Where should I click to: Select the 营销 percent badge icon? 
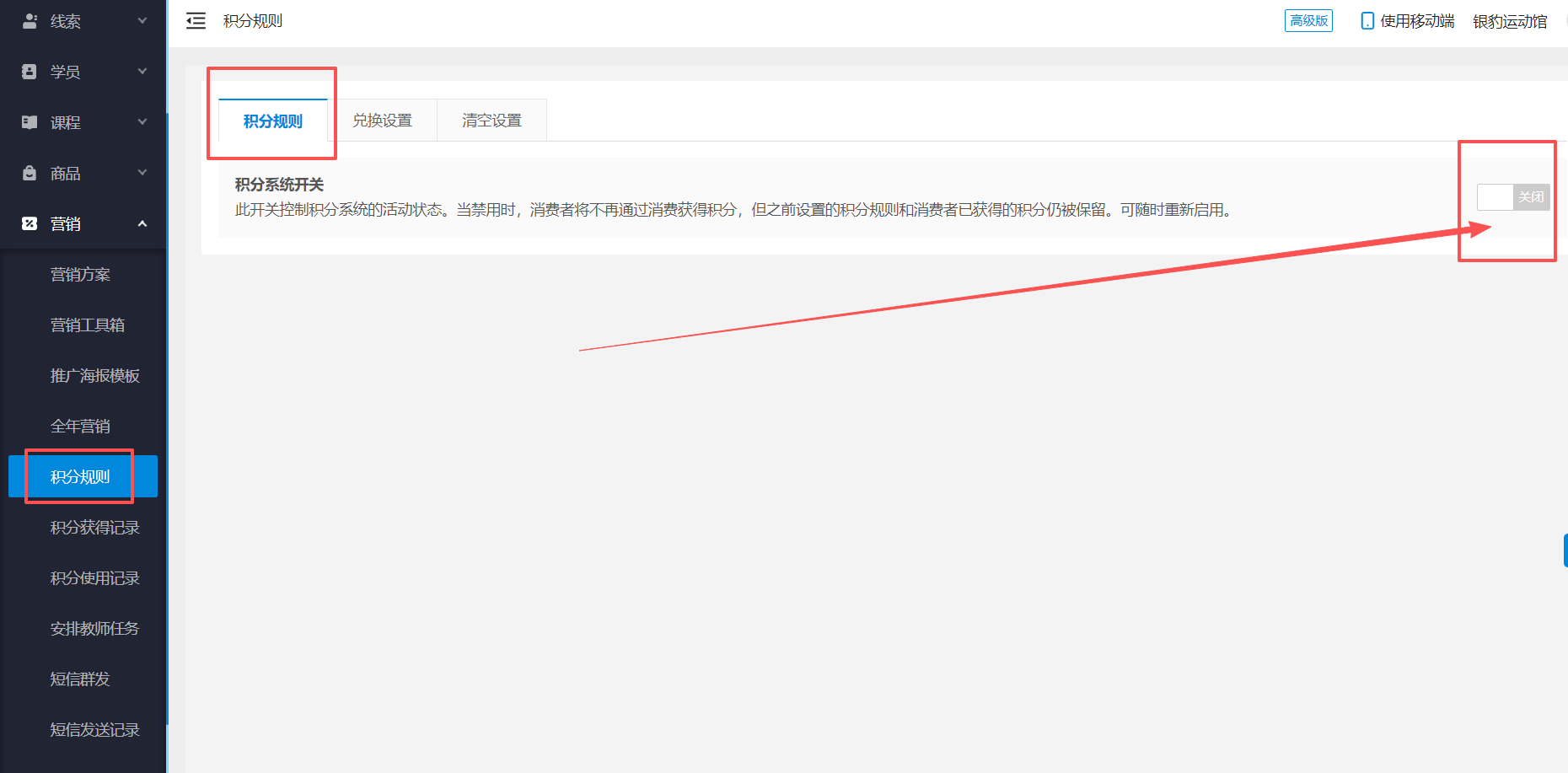(28, 223)
